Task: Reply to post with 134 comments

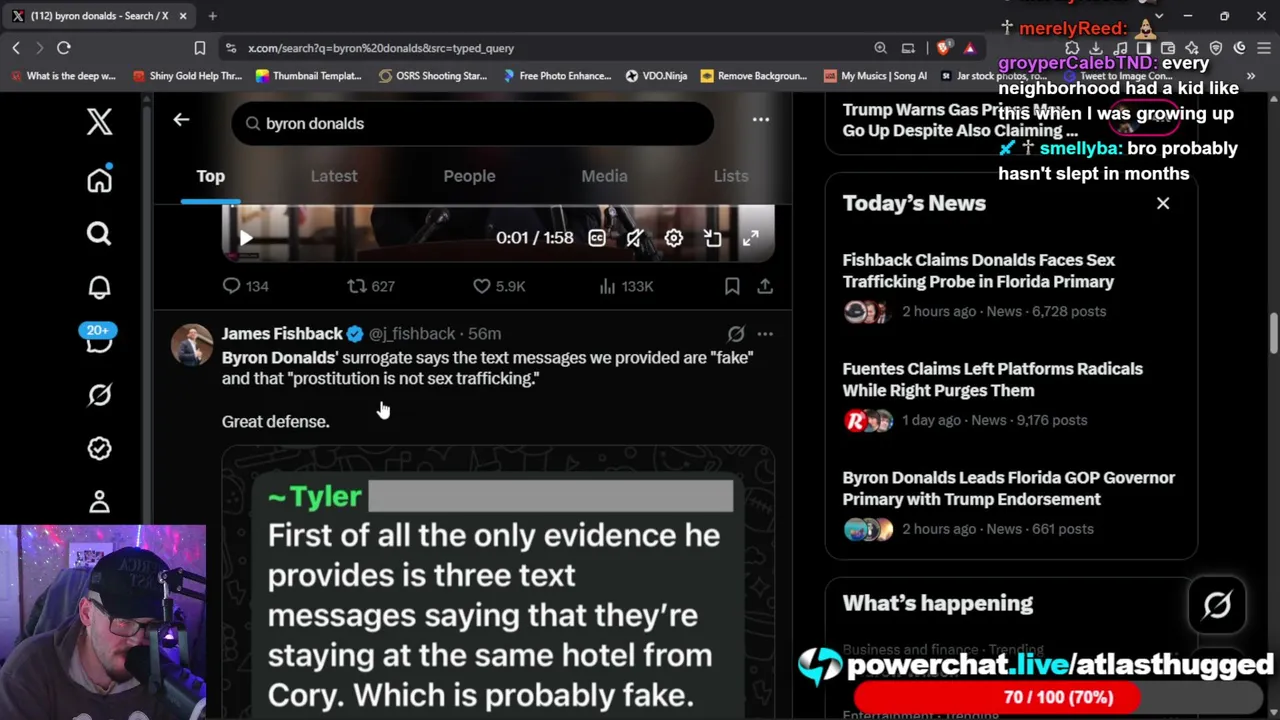Action: [x=245, y=286]
